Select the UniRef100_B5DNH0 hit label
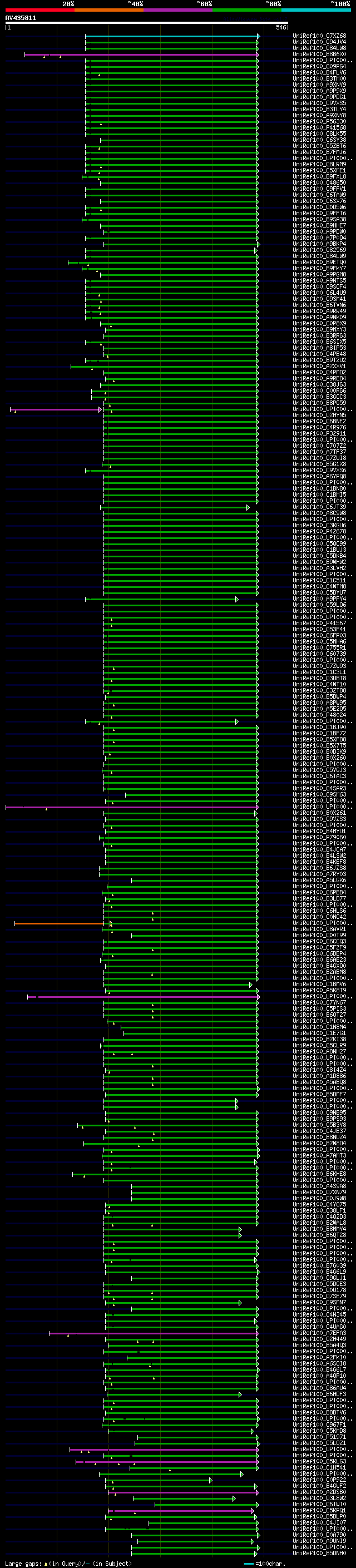 pyautogui.click(x=319, y=1553)
